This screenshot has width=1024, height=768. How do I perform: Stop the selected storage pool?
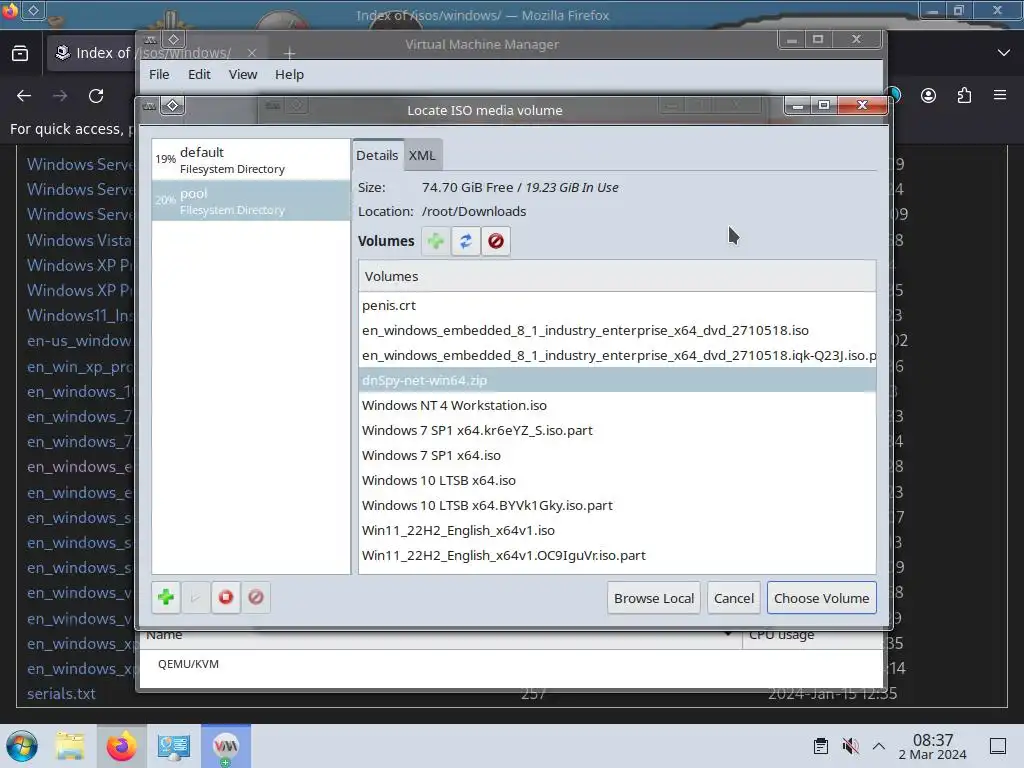pyautogui.click(x=226, y=597)
